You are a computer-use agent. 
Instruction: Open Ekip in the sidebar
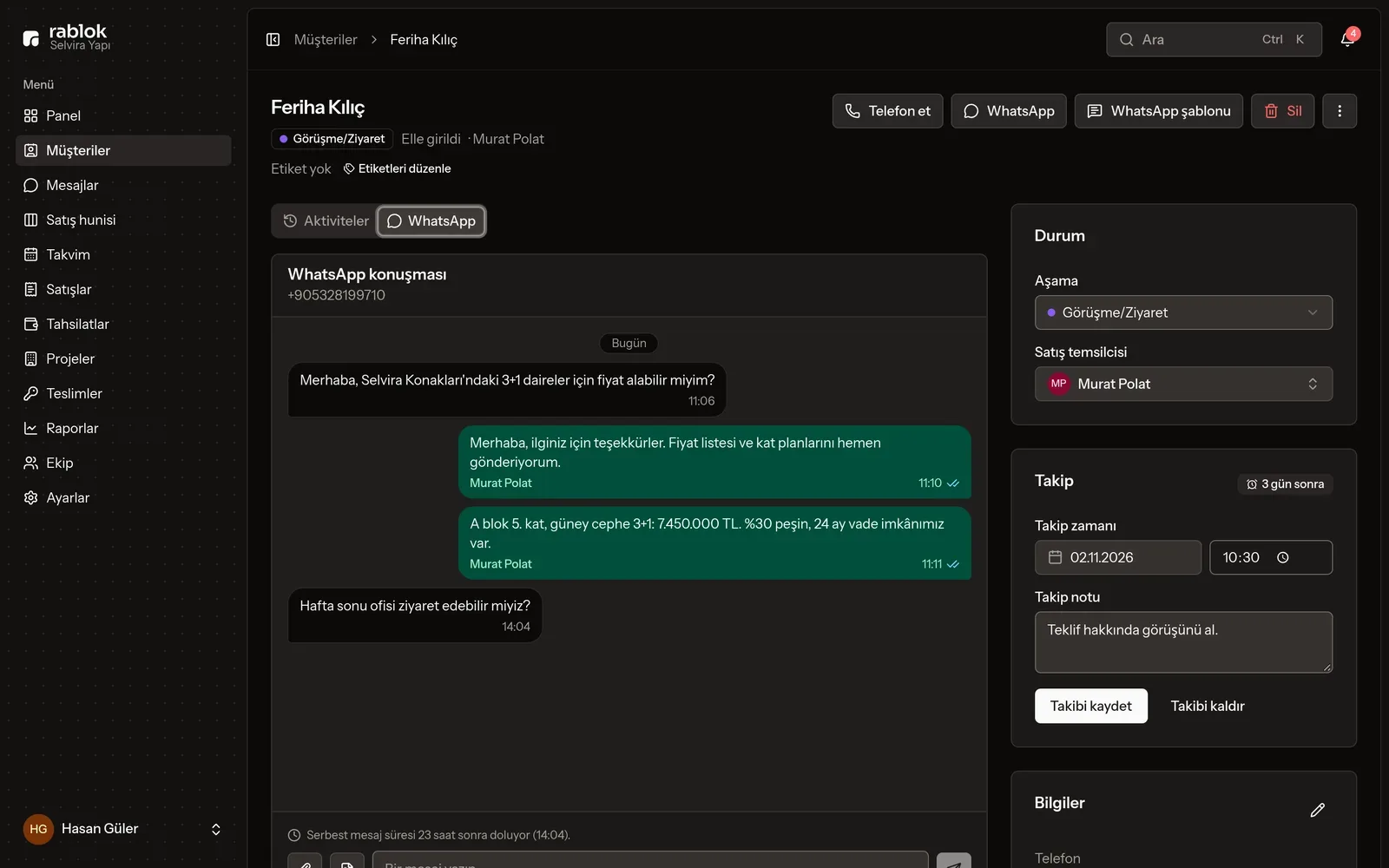[123, 463]
